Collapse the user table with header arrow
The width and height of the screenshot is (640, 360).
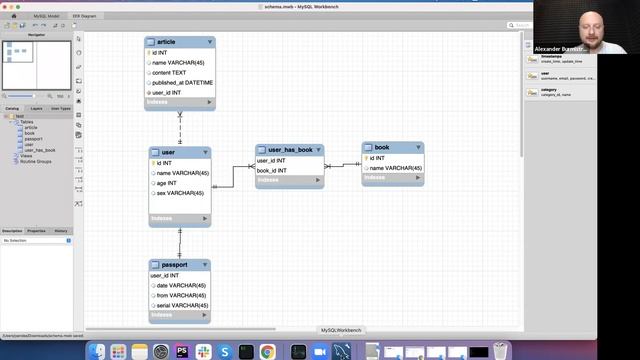click(205, 152)
